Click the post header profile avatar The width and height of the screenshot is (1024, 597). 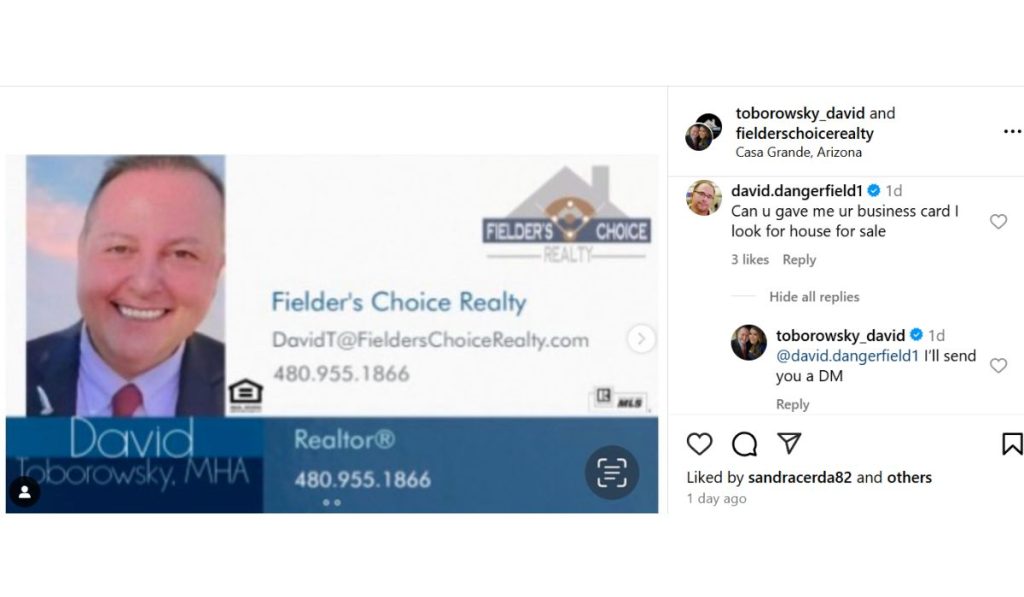(x=703, y=131)
